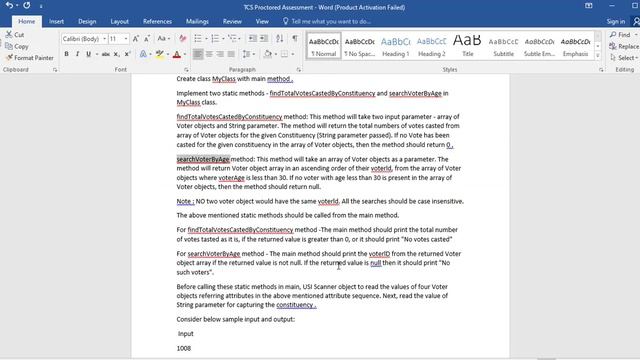This screenshot has width=640, height=360.
Task: Apply Text Effects and Typography
Action: (143, 54)
